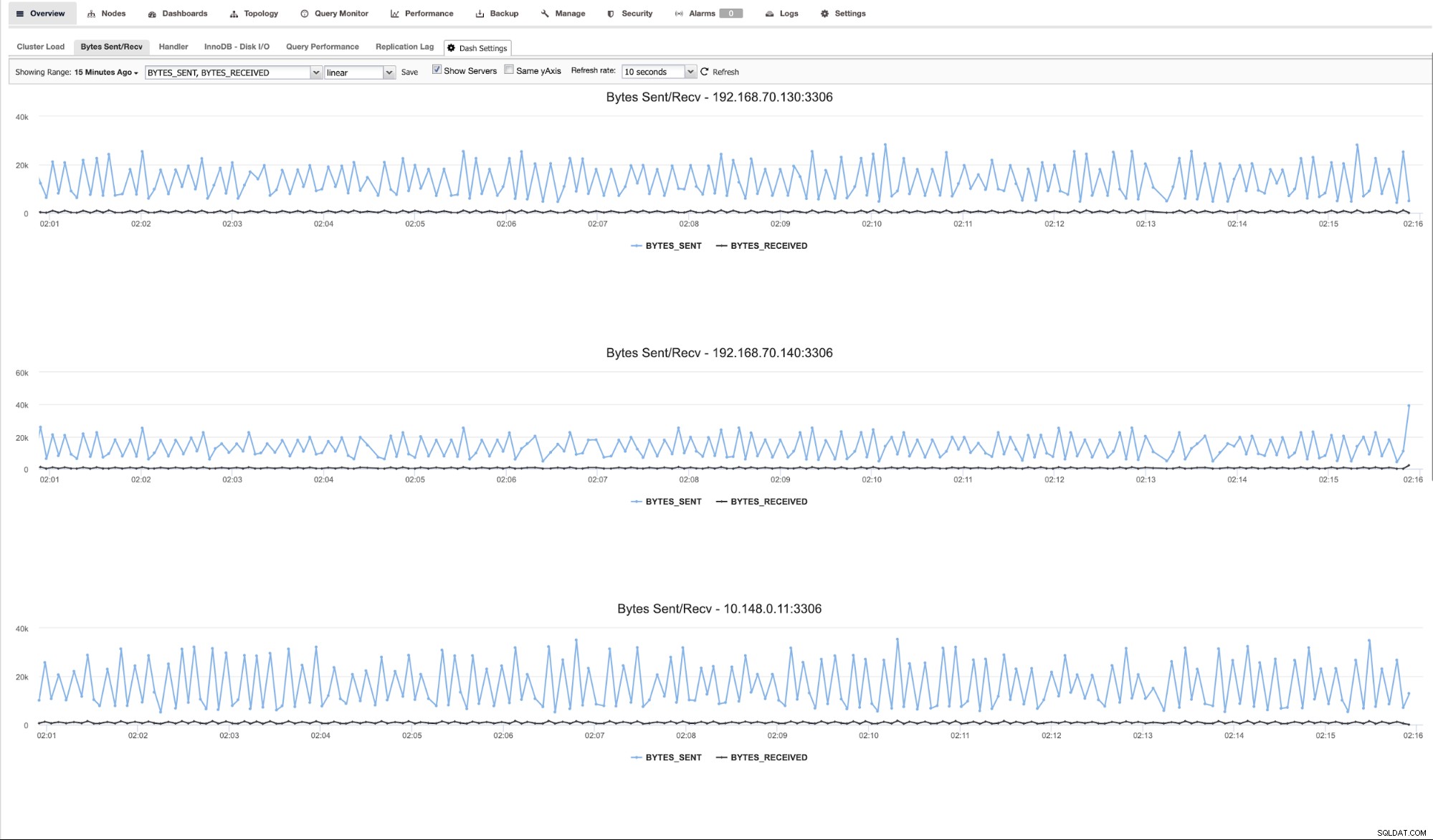Toggle the Show Servers checkbox
This screenshot has height=840, width=1433.
pyautogui.click(x=437, y=70)
